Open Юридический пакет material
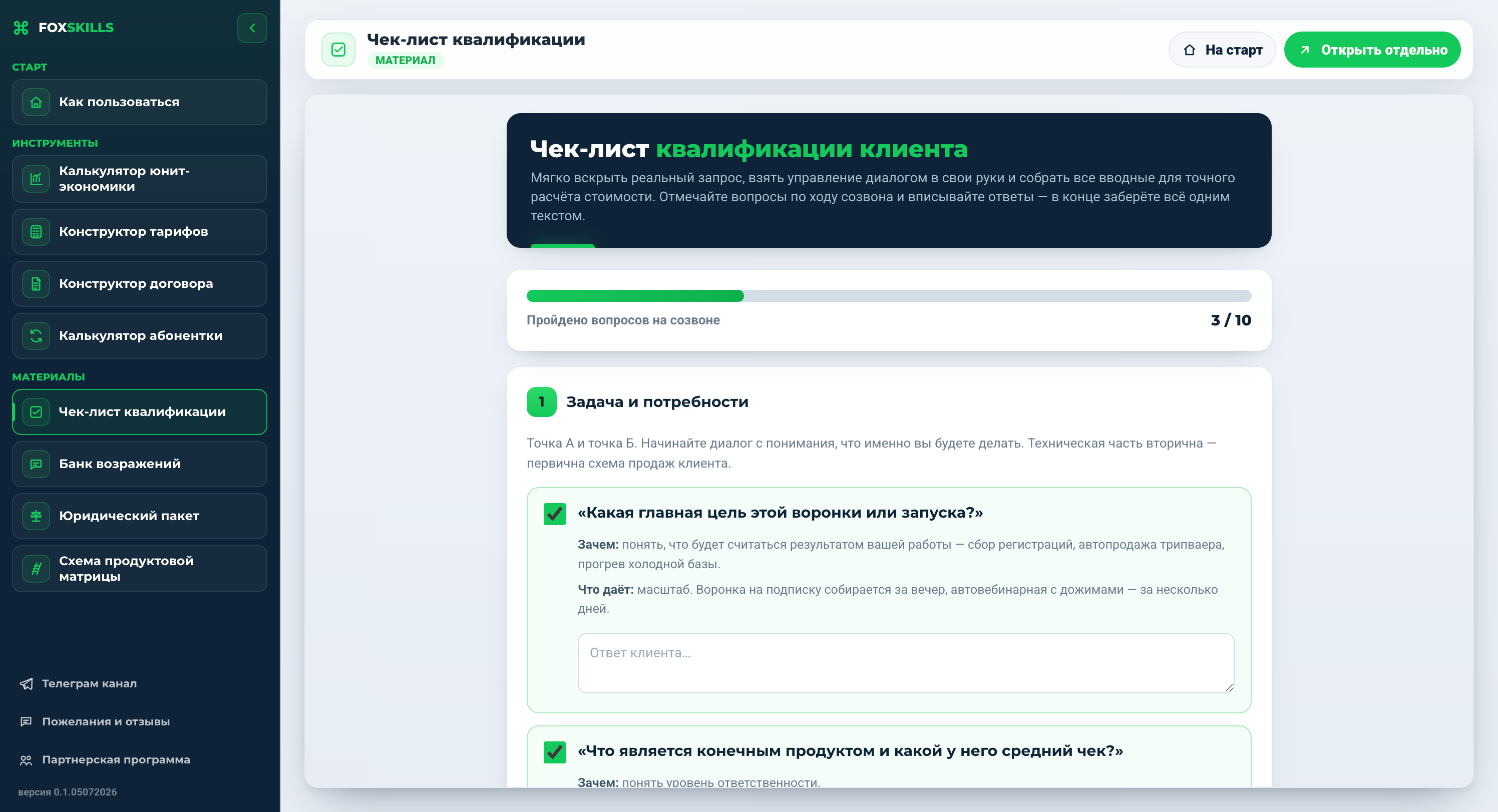 [140, 516]
